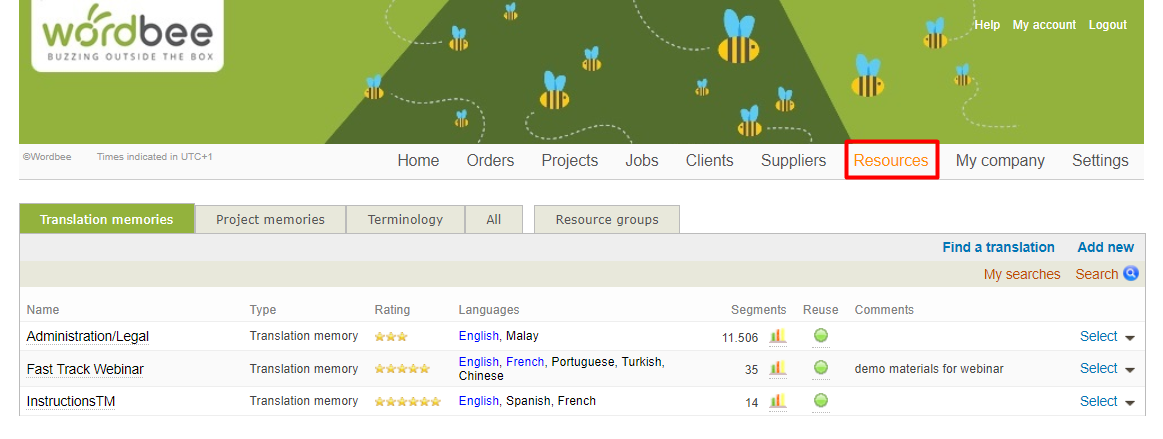This screenshot has height=439, width=1163.
Task: Click green reuse indicator for Administration/Legal
Action: click(821, 336)
